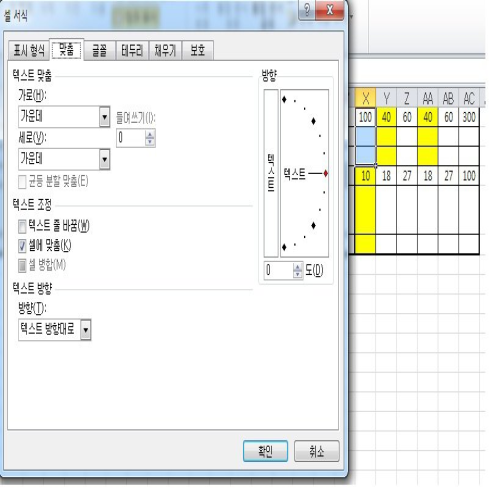500x500 pixels.
Task: Switch to the 글꼴 tab
Action: [x=99, y=51]
